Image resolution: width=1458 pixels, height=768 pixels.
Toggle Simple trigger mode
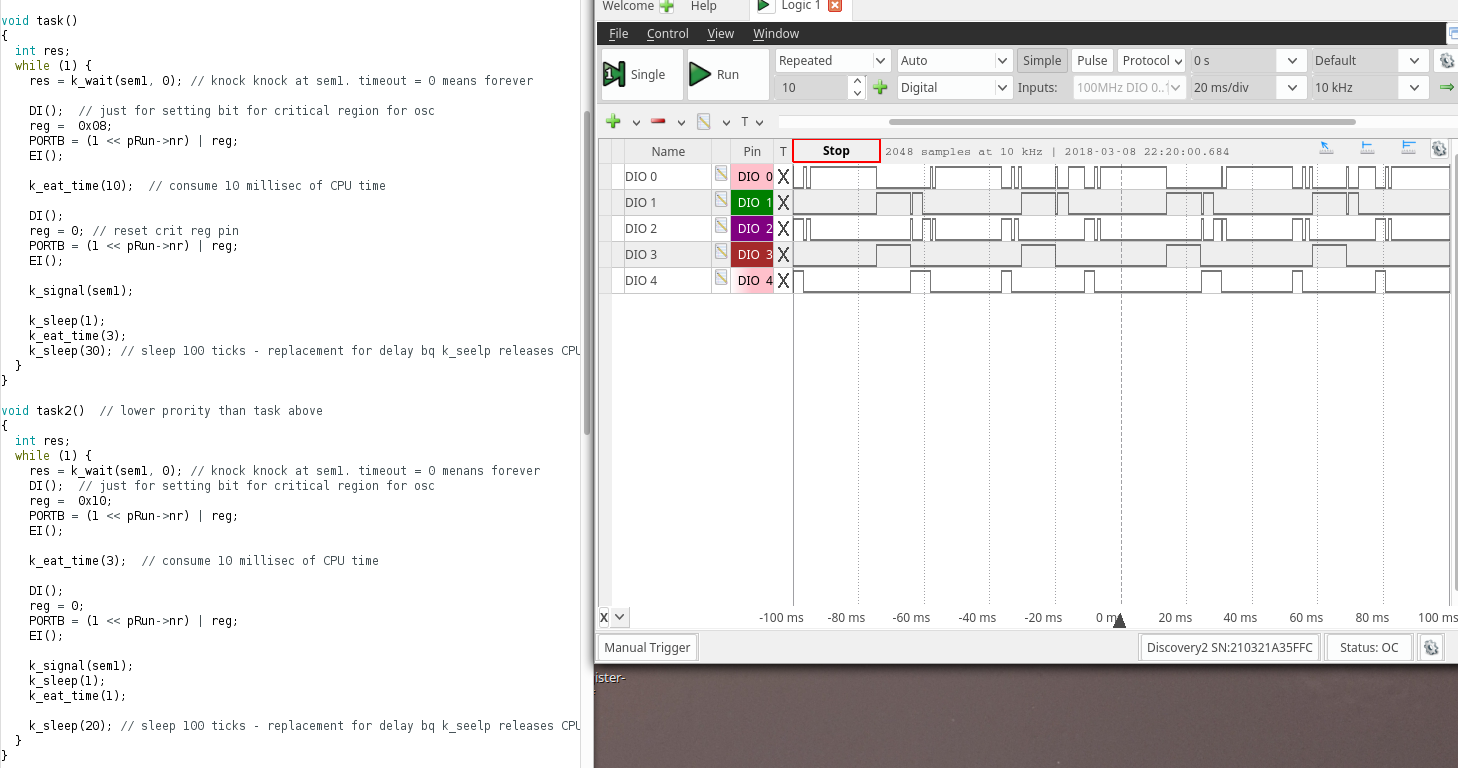pyautogui.click(x=1041, y=61)
